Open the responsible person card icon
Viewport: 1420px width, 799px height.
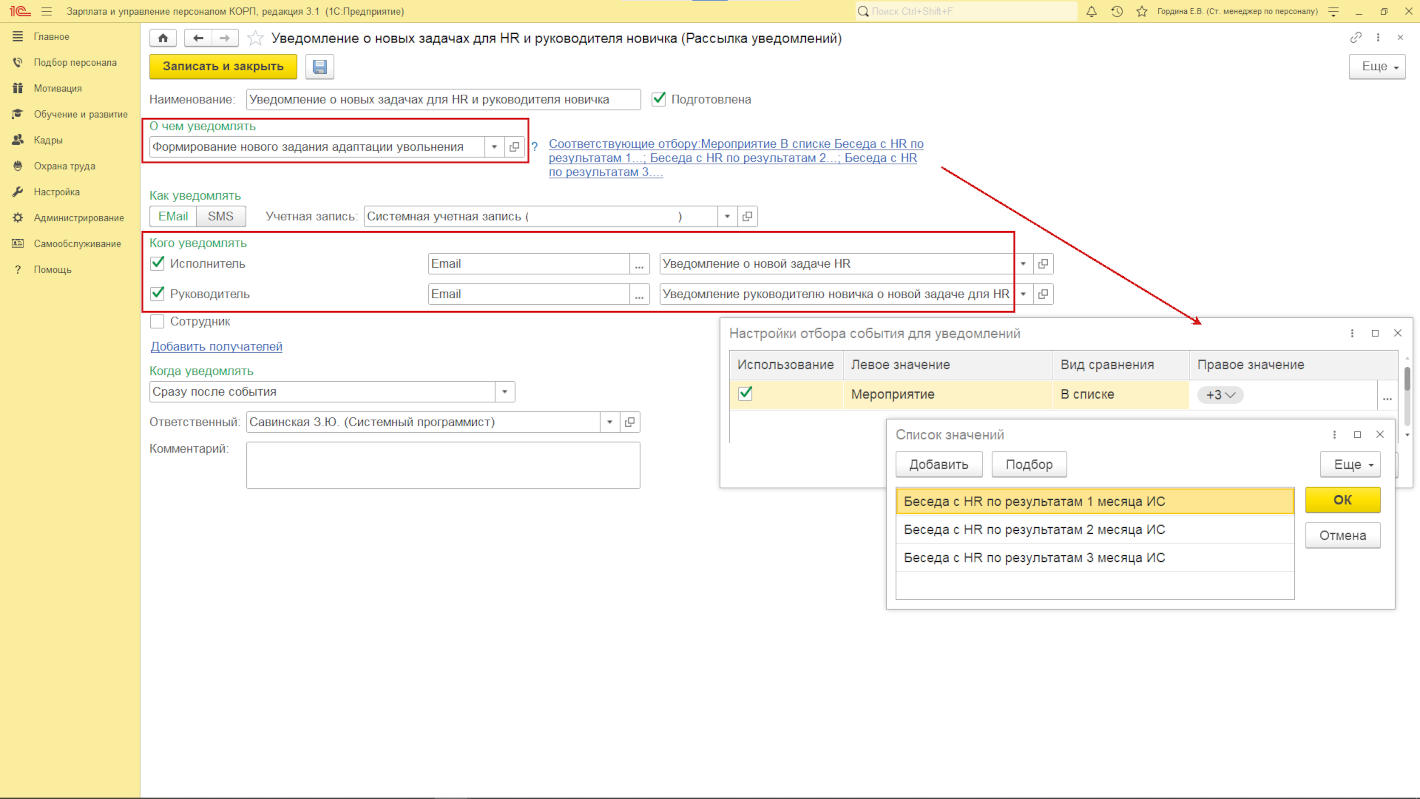[x=629, y=422]
